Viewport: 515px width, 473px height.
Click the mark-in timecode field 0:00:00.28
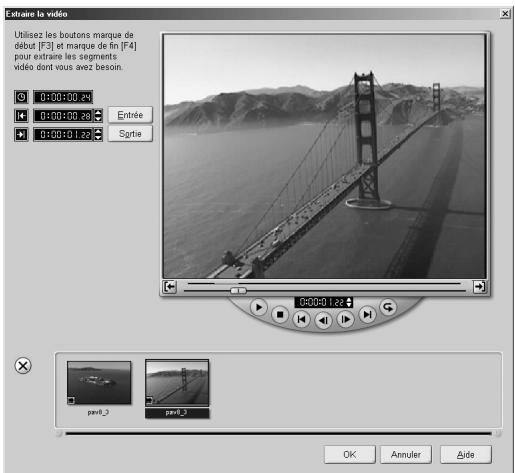63,116
